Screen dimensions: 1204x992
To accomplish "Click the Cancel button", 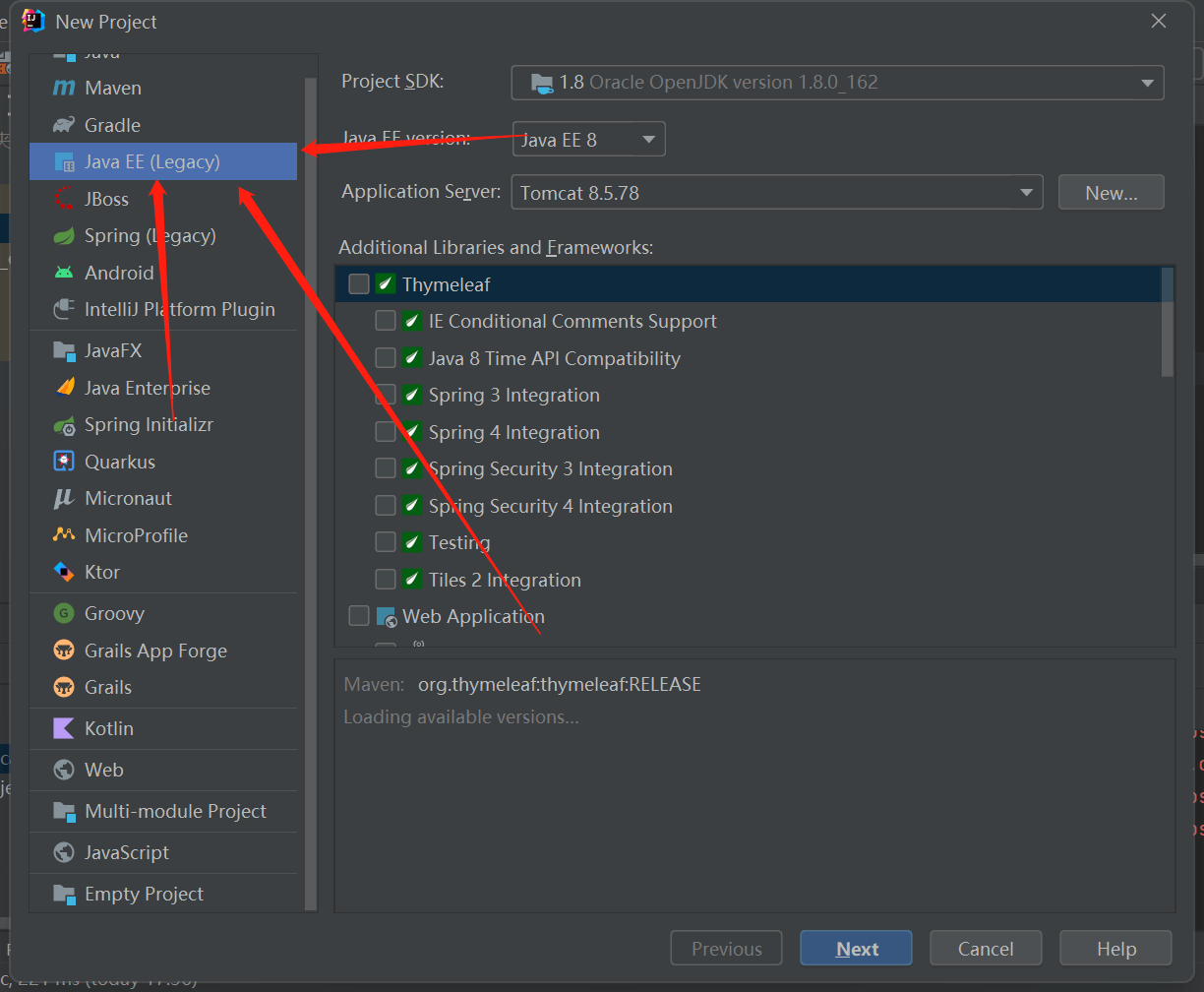I will [x=986, y=949].
